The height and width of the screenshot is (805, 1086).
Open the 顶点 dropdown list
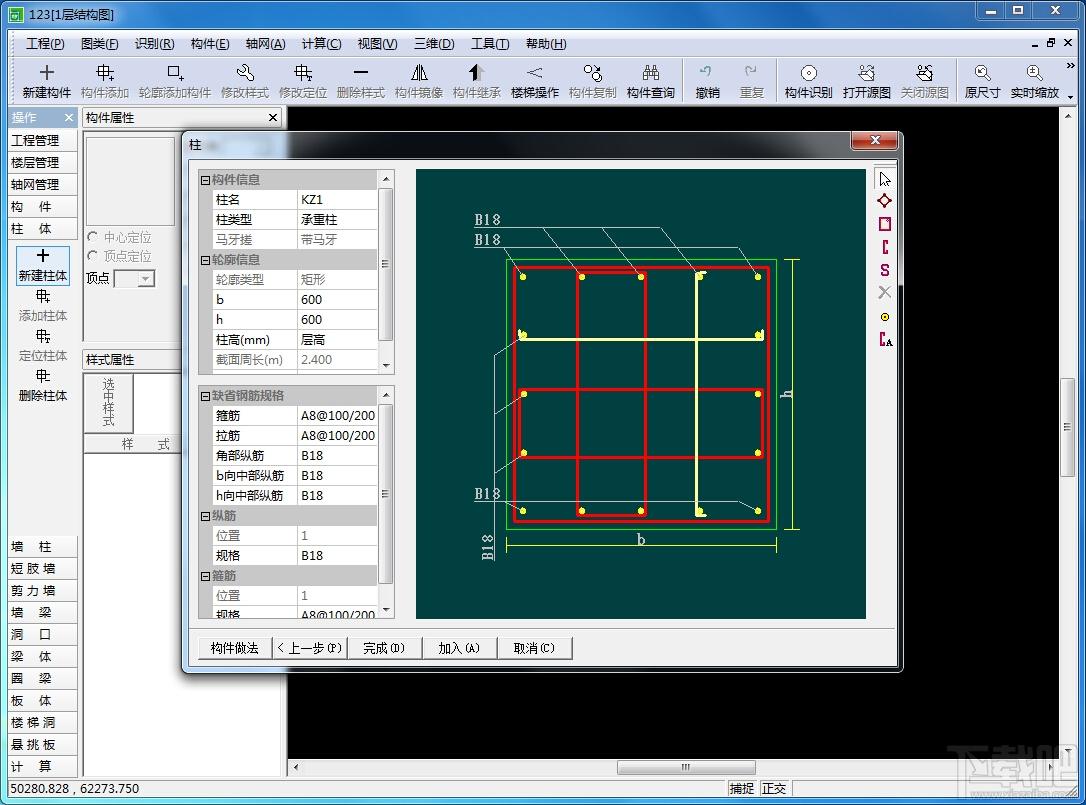click(x=145, y=278)
